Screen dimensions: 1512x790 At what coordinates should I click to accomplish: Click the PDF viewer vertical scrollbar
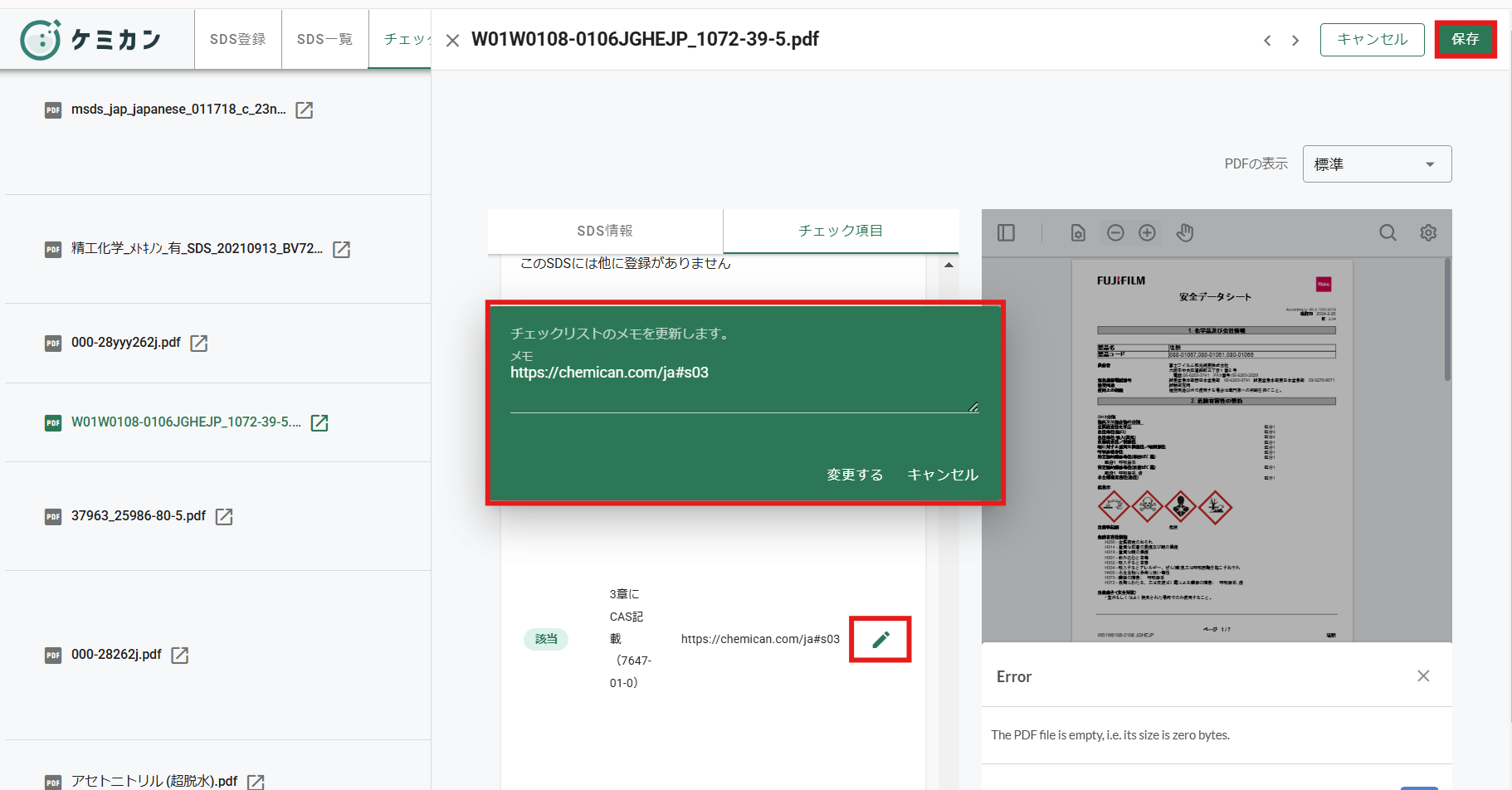pyautogui.click(x=1447, y=319)
